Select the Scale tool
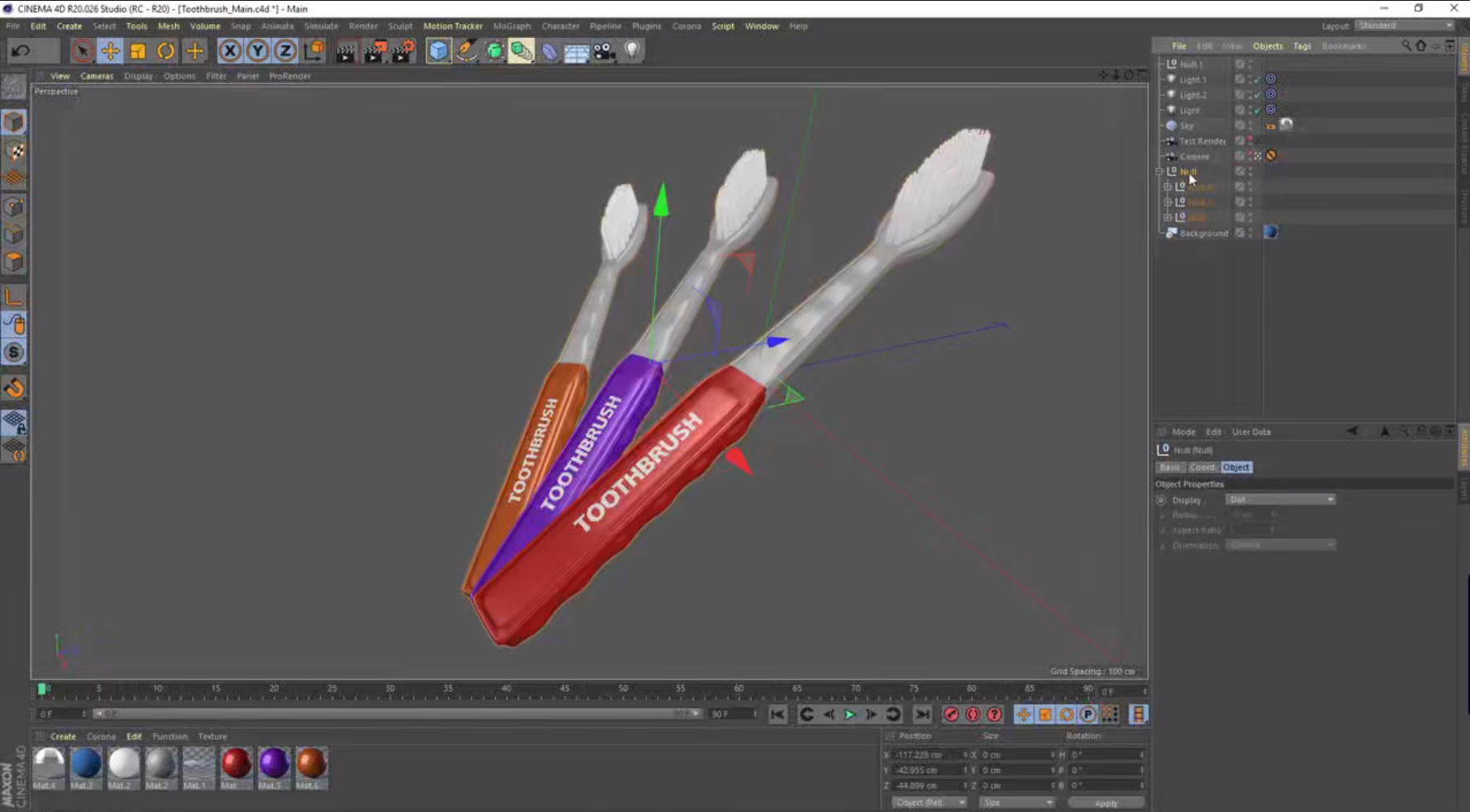This screenshot has width=1470, height=812. tap(137, 50)
